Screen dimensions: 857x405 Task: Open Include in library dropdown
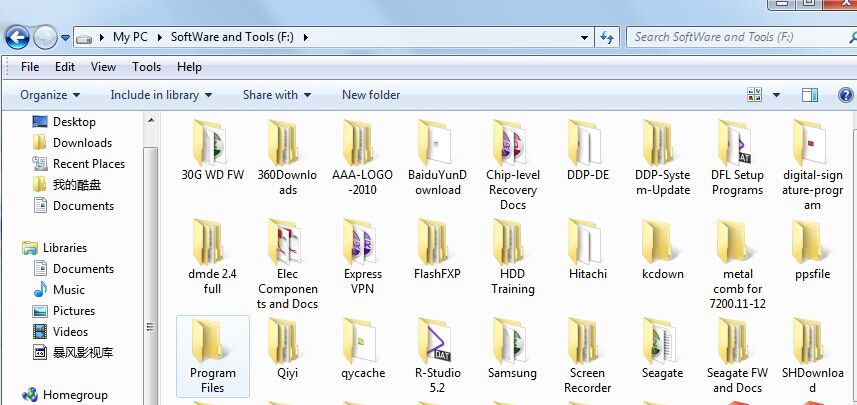pyautogui.click(x=161, y=95)
